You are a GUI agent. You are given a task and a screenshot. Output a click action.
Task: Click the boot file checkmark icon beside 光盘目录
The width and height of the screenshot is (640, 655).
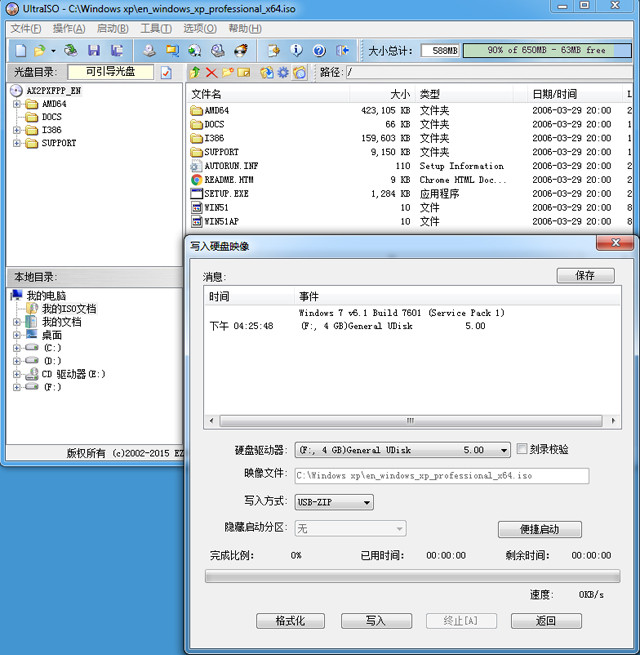166,73
